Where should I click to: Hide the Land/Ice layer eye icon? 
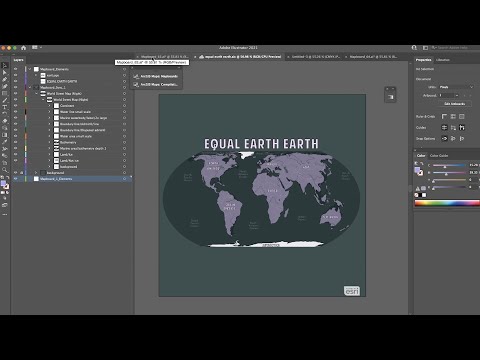pos(15,154)
